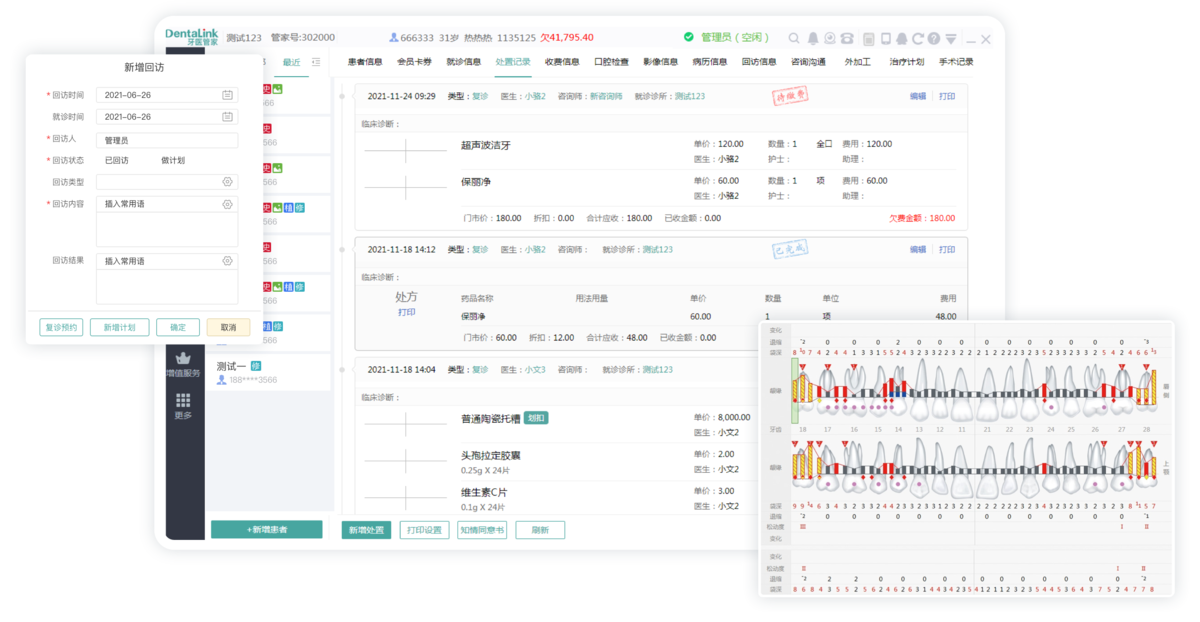The height and width of the screenshot is (622, 1200).
Task: Select patient 测试一 in patient list
Action: coord(270,372)
